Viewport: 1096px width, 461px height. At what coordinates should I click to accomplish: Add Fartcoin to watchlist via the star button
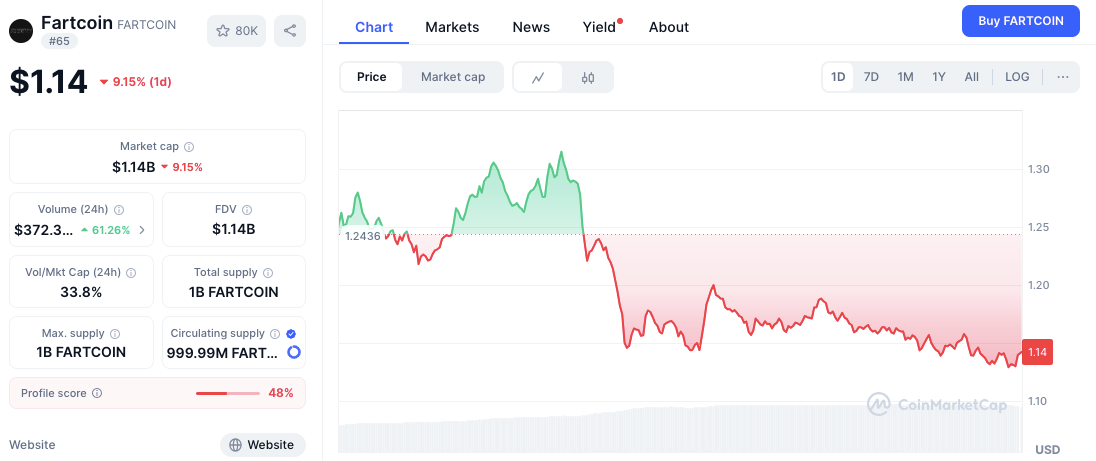coord(237,31)
